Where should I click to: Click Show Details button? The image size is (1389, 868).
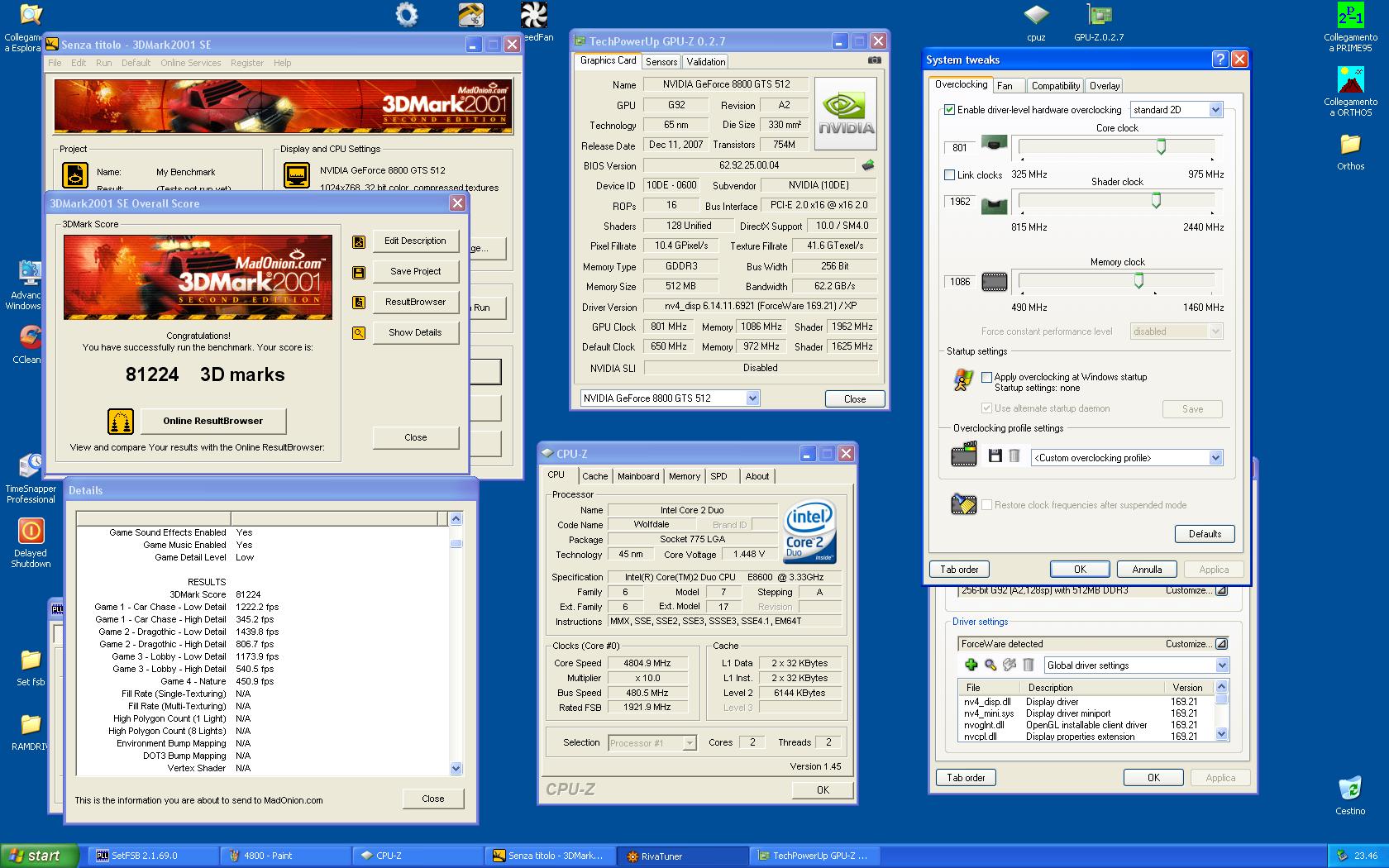(x=415, y=332)
